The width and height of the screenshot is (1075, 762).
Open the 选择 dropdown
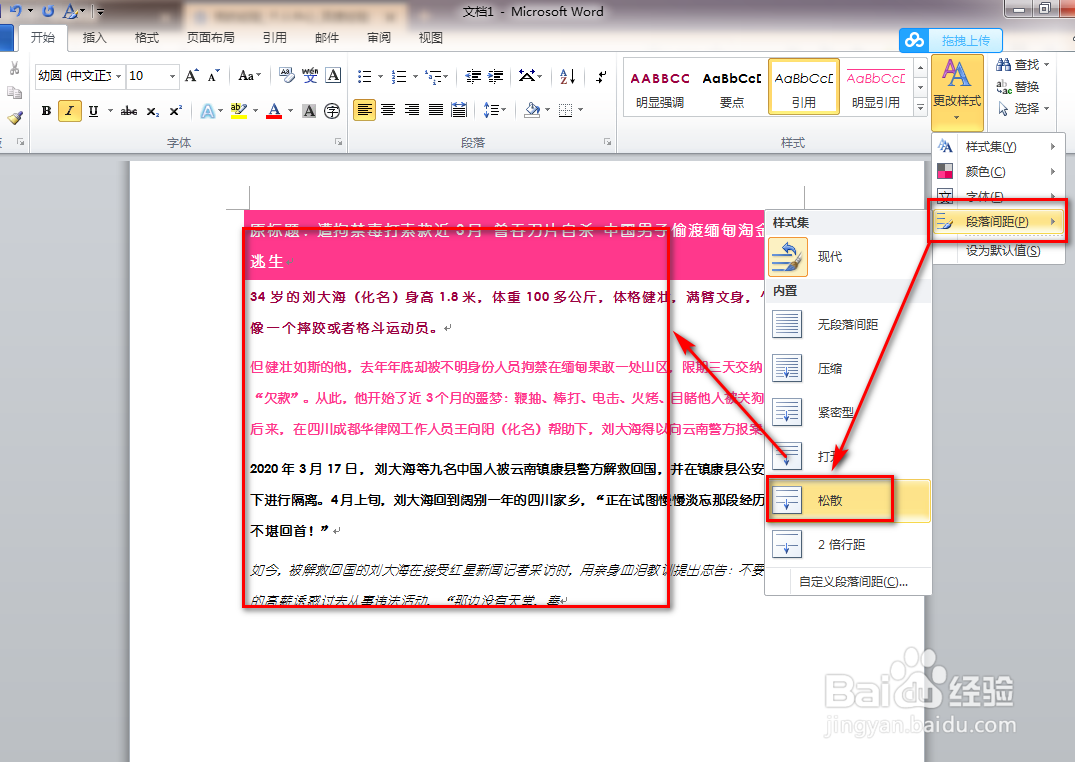1024,108
